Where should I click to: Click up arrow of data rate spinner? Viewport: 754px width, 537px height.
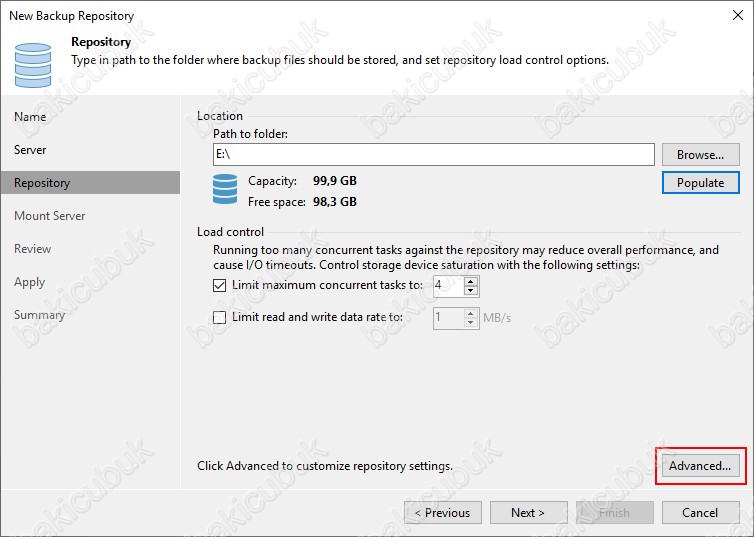471,313
